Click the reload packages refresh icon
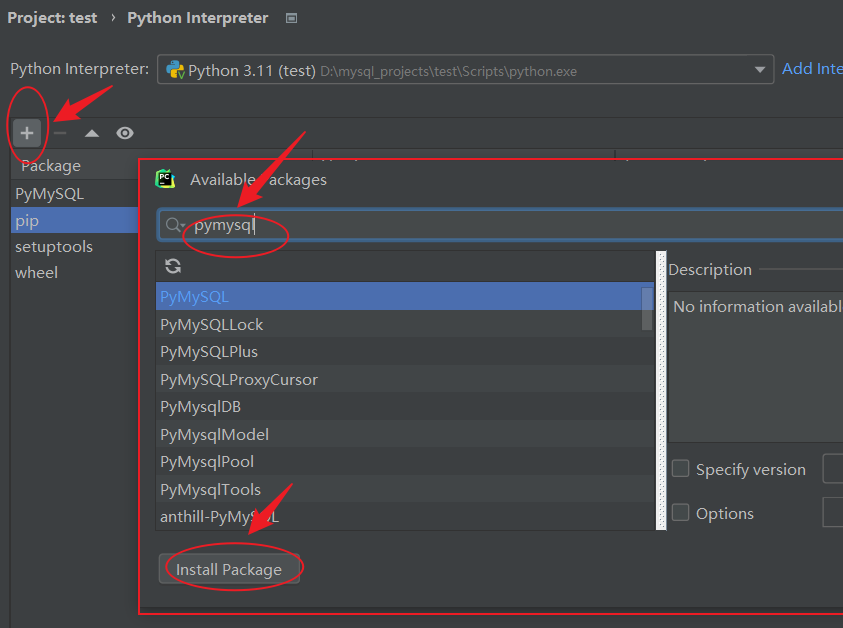843x628 pixels. click(173, 266)
